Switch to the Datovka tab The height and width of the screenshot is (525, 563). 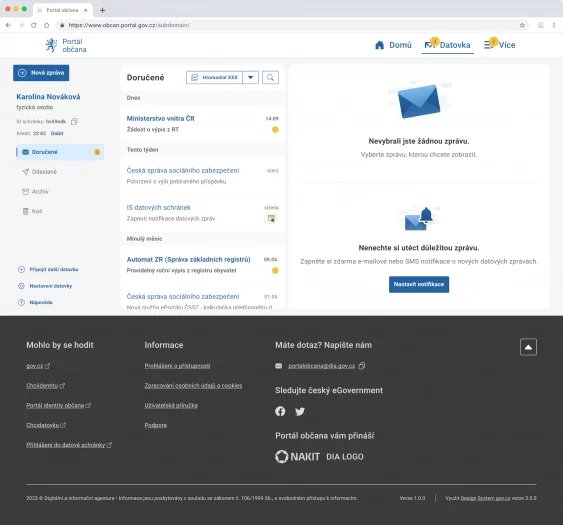tap(447, 45)
